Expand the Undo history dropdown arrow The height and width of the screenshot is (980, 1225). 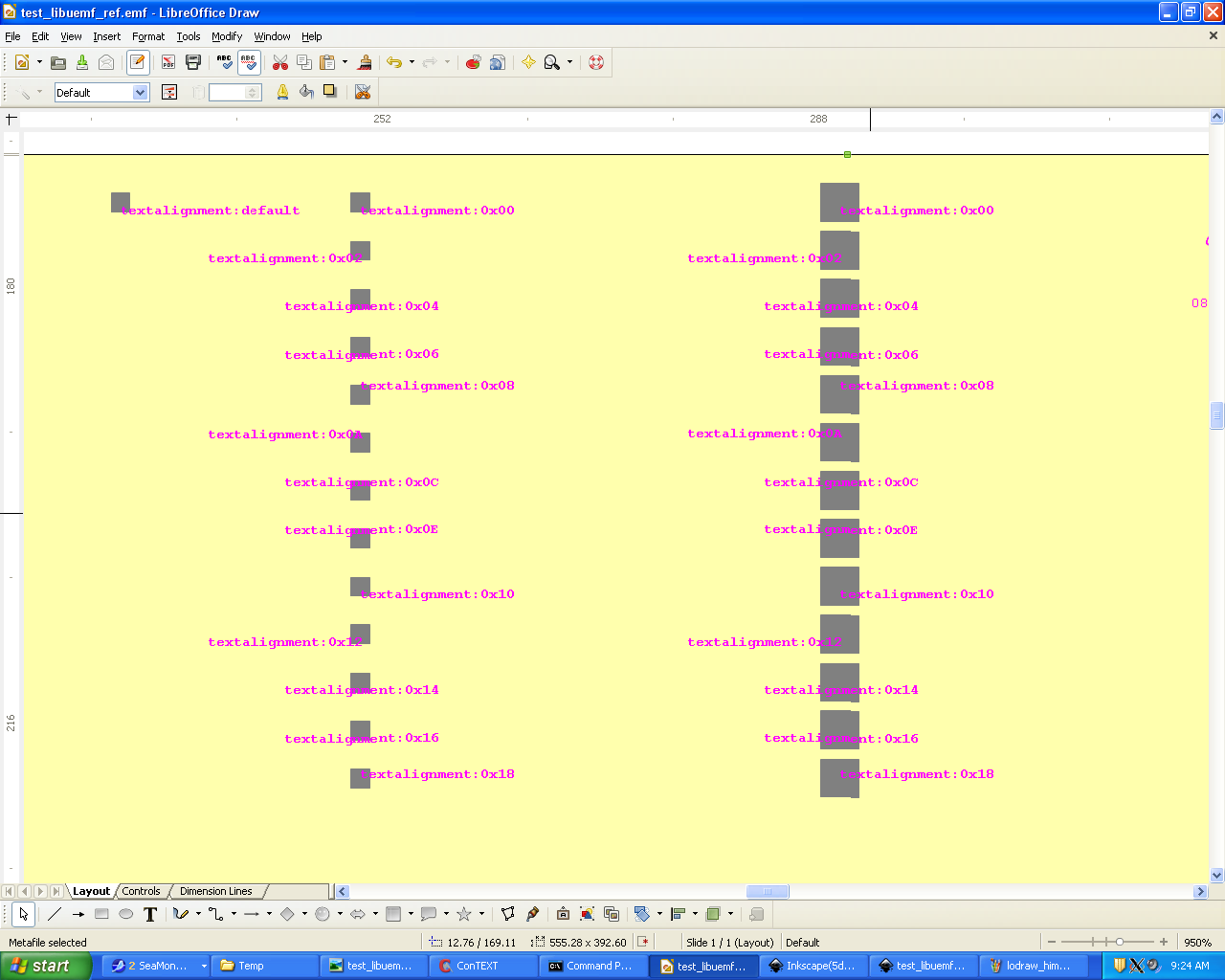click(412, 62)
